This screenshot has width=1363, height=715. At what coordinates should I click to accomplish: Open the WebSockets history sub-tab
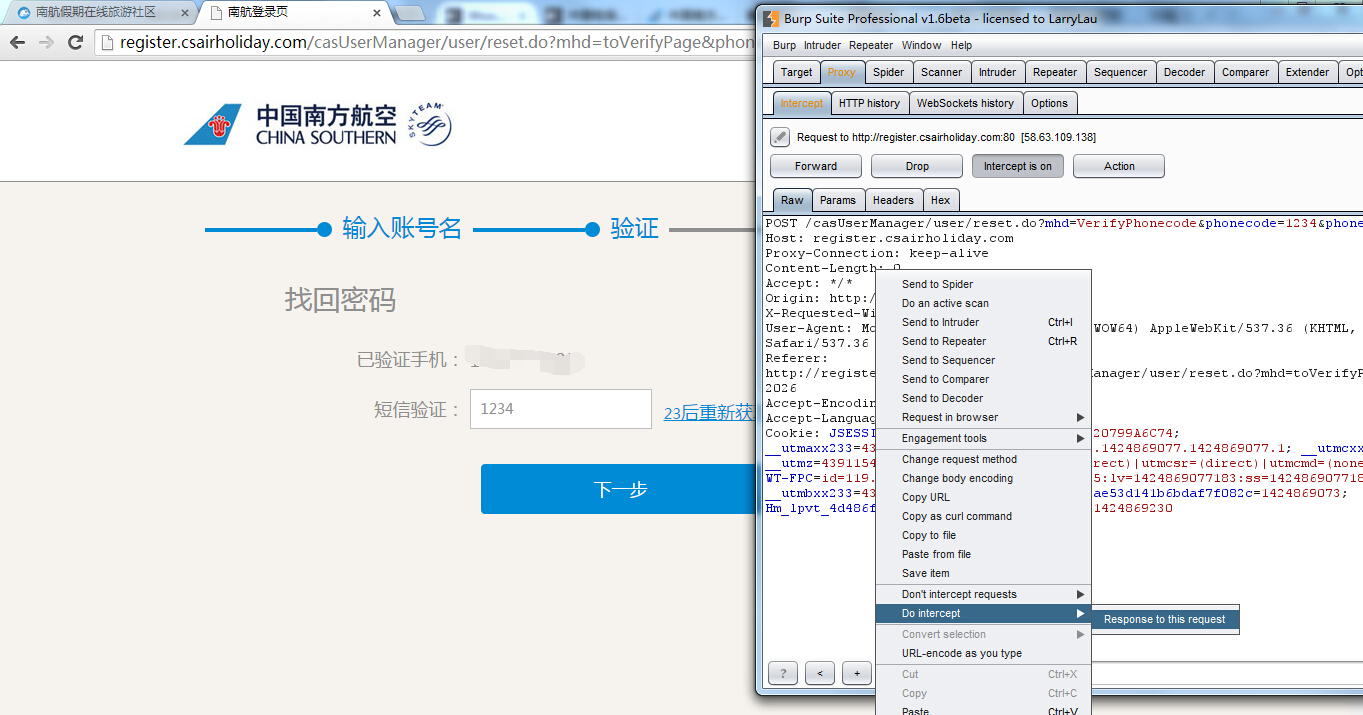[965, 103]
